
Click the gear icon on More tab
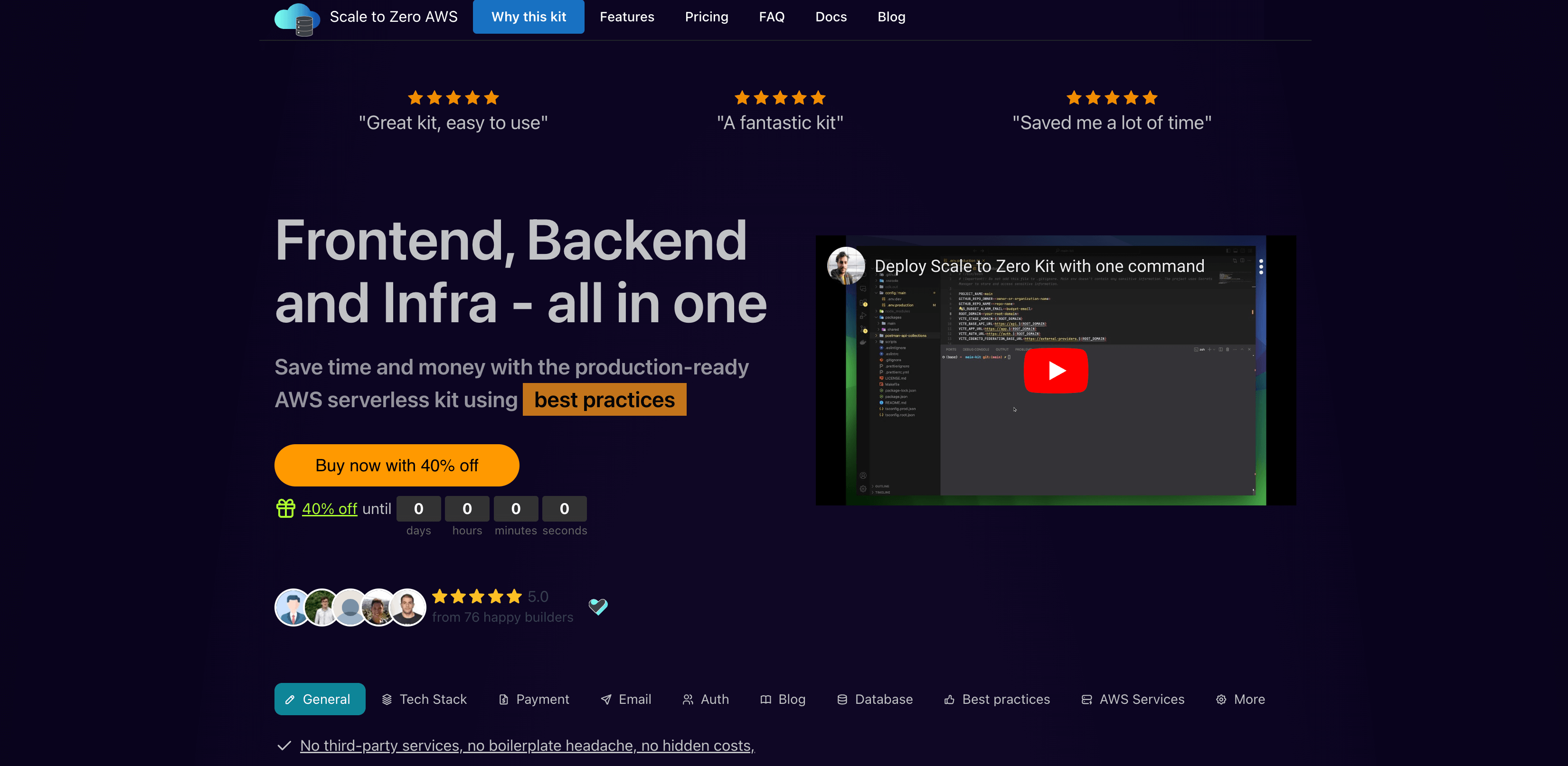pyautogui.click(x=1221, y=700)
